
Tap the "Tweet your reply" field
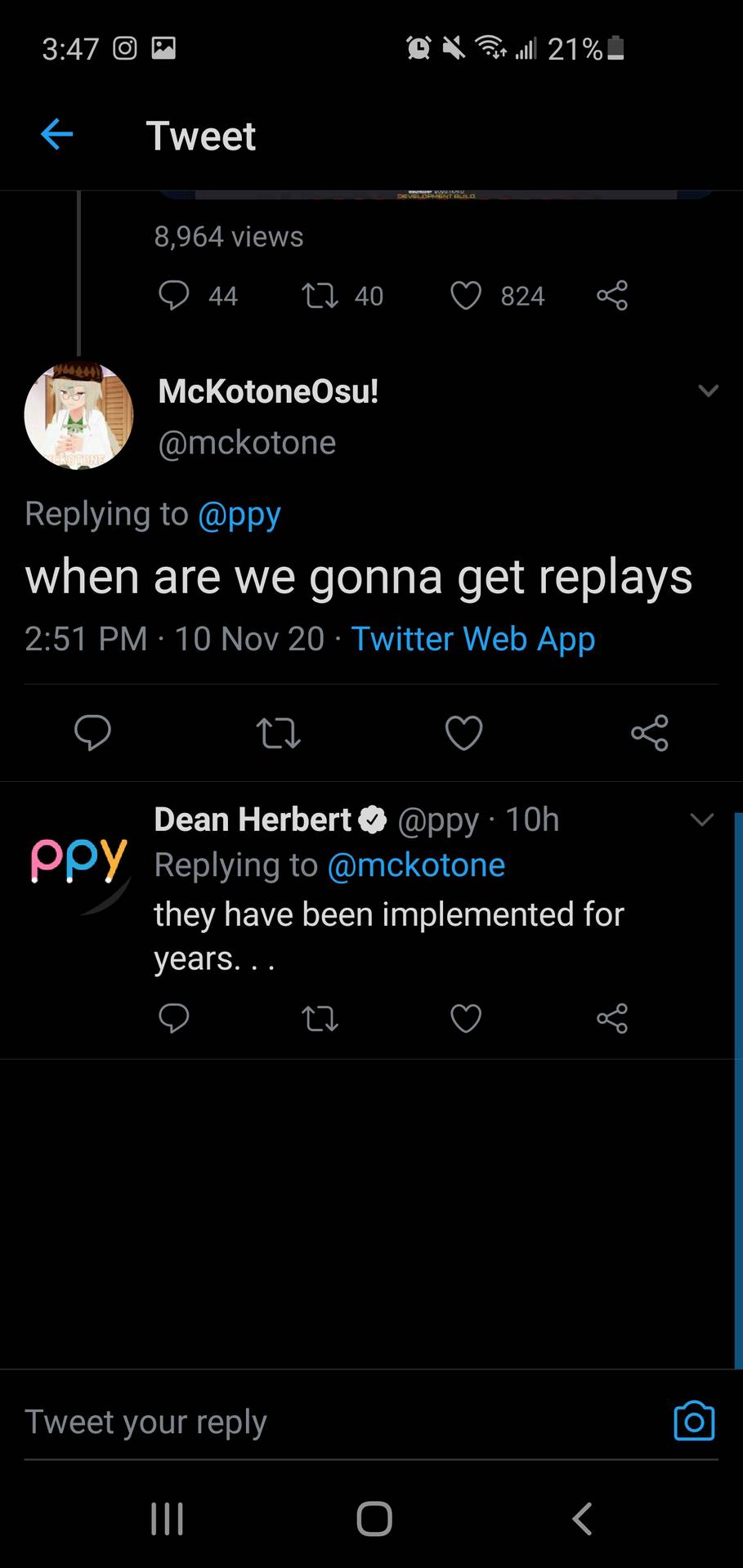[x=327, y=1422]
